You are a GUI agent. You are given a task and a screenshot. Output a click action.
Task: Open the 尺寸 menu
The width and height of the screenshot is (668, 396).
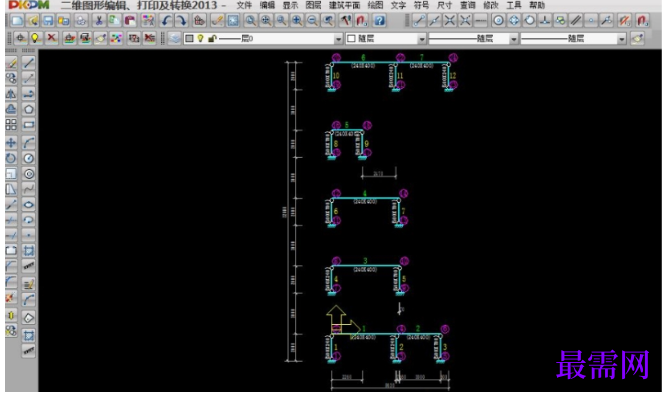coord(444,6)
